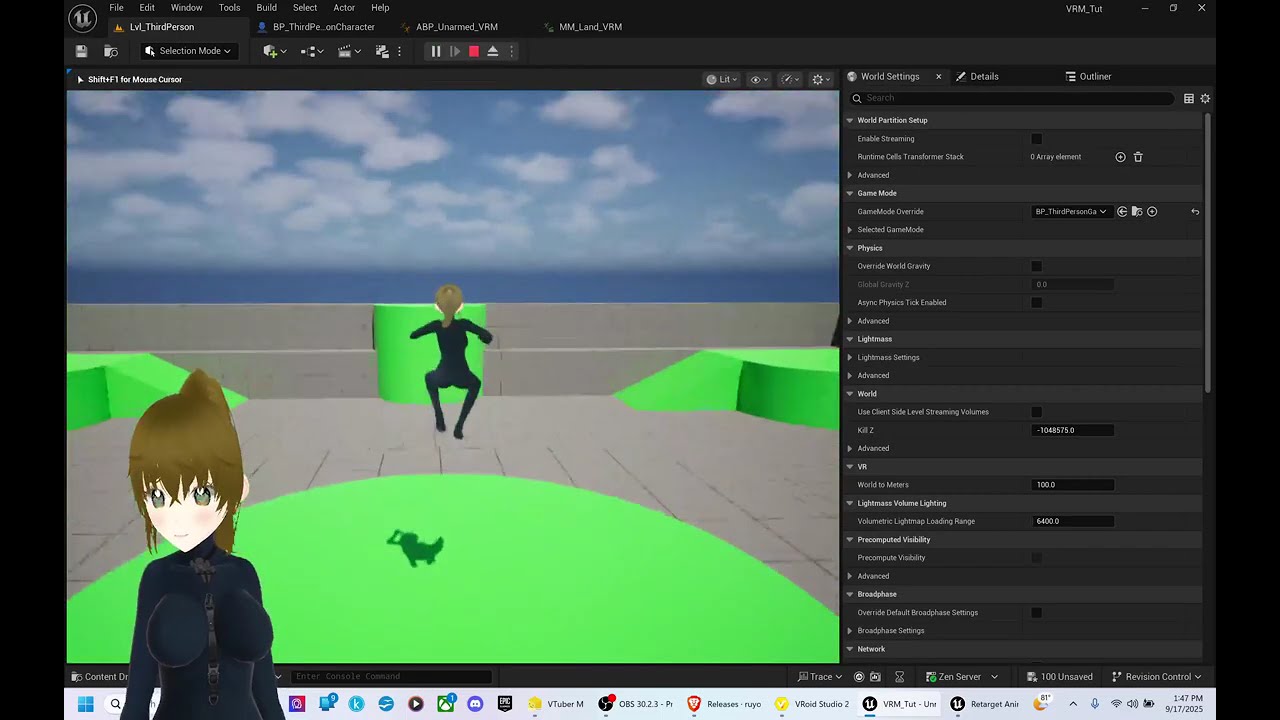
Task: Open the File menu
Action: (117, 7)
